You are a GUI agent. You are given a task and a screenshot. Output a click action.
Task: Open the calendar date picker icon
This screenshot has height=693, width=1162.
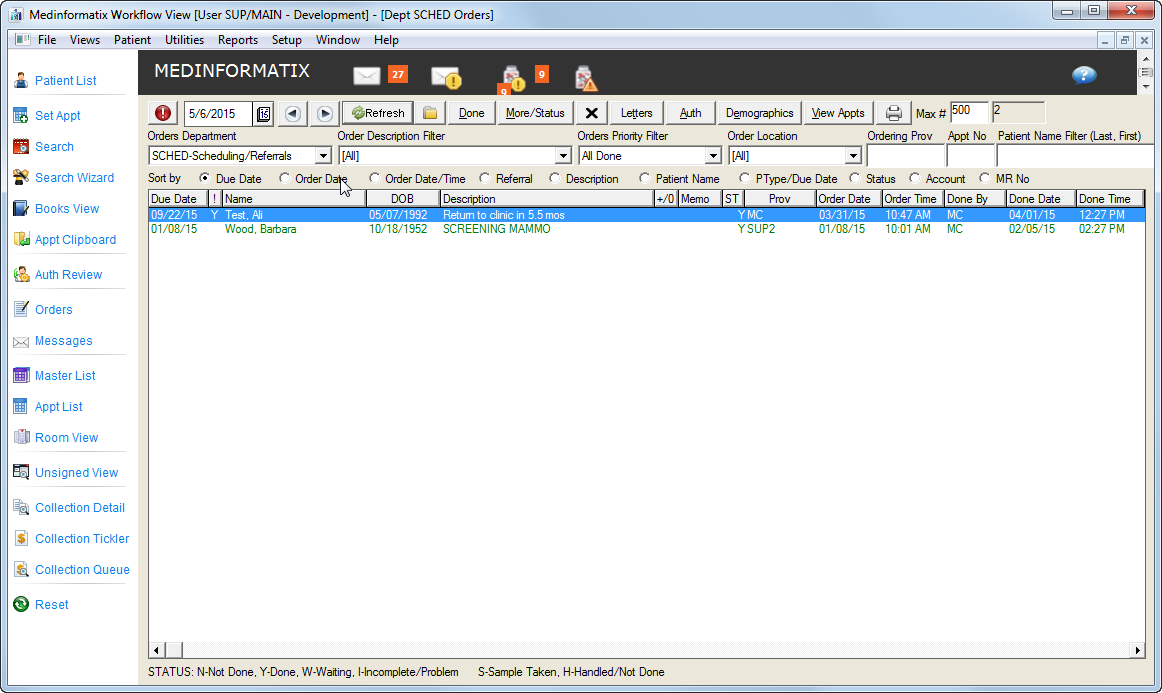(x=264, y=113)
